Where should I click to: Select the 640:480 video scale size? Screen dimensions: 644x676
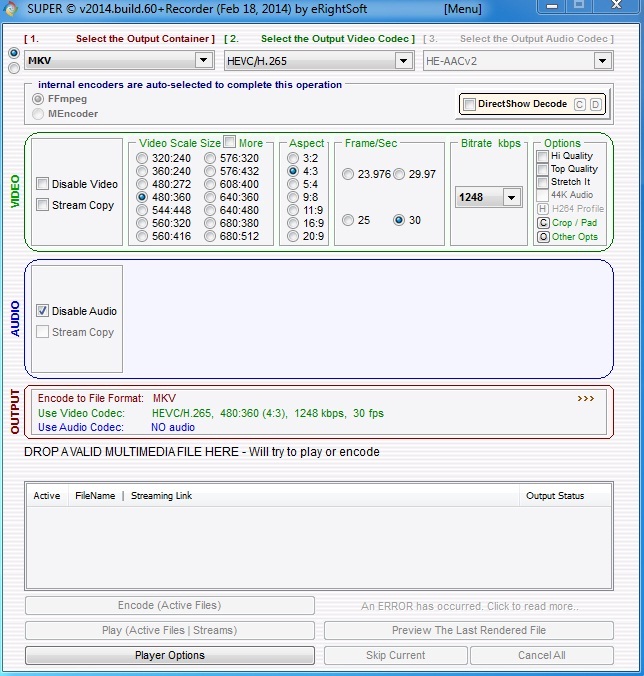[x=210, y=211]
